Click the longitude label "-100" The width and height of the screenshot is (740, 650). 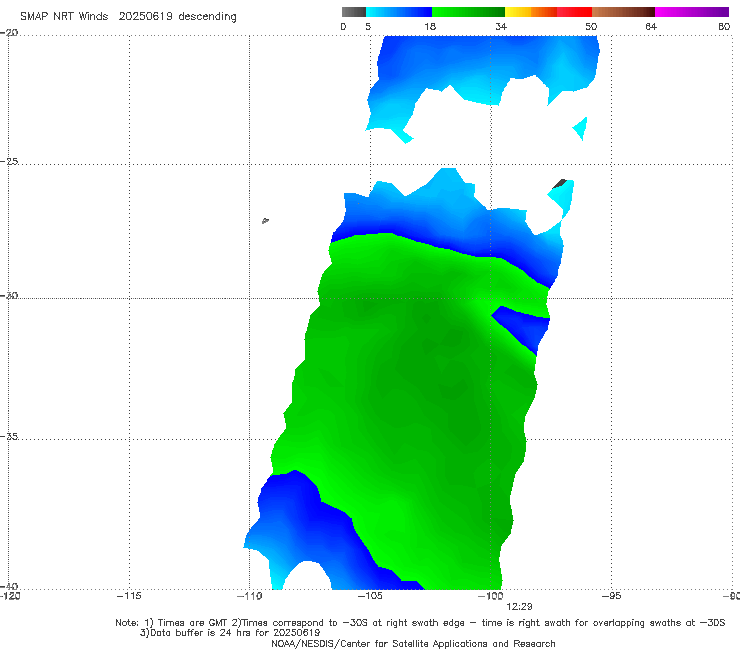(490, 596)
